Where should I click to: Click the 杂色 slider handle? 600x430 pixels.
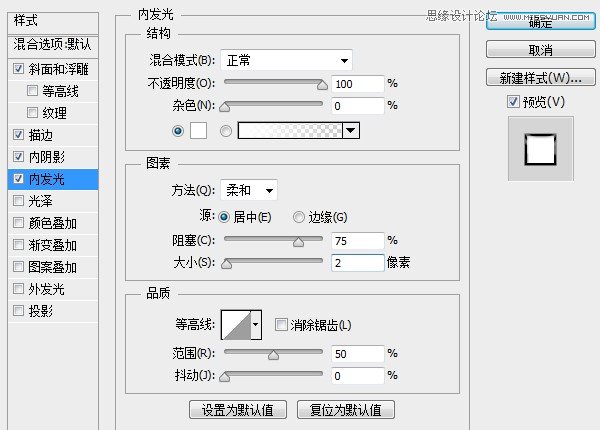tap(225, 107)
